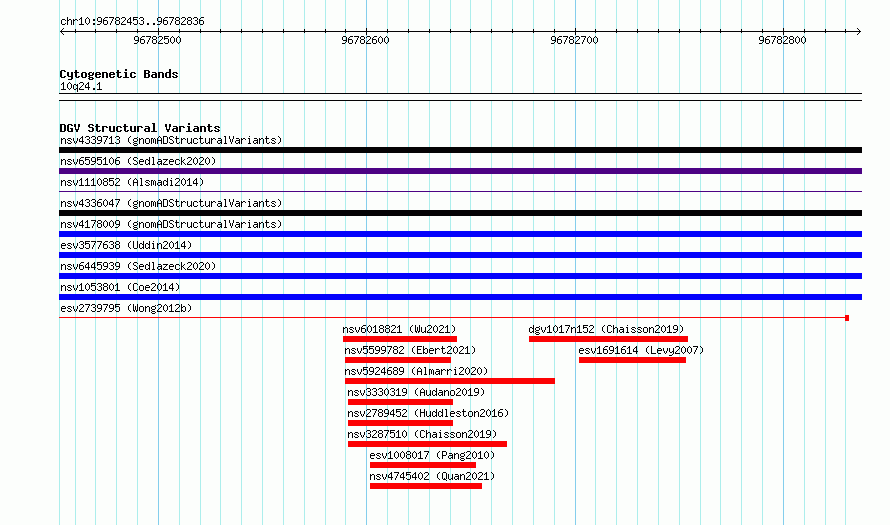Click nsv4745402 (Quan2021) label
The height and width of the screenshot is (525, 890).
click(x=432, y=476)
